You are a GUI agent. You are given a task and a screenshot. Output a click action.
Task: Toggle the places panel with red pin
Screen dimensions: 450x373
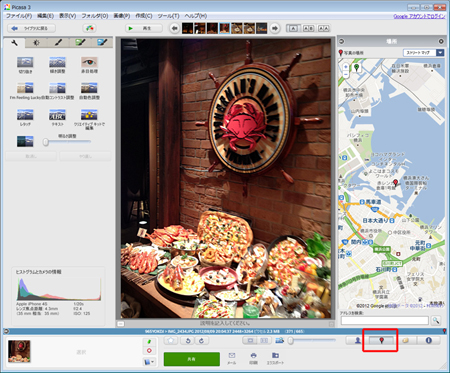click(x=381, y=340)
